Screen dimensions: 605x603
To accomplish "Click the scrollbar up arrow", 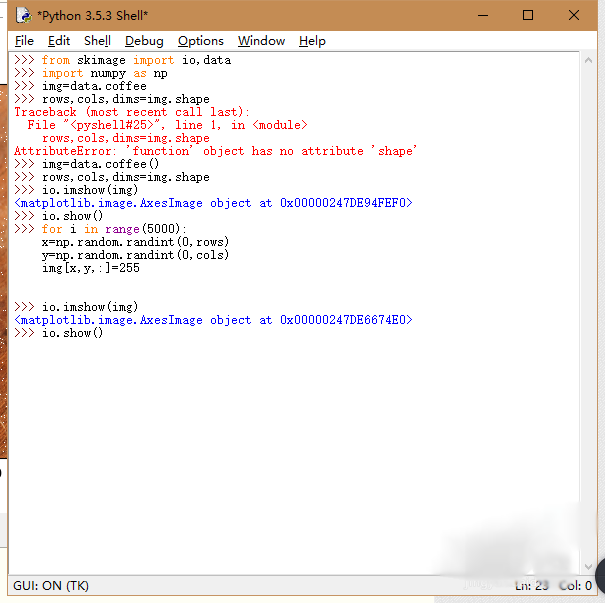I will (588, 60).
